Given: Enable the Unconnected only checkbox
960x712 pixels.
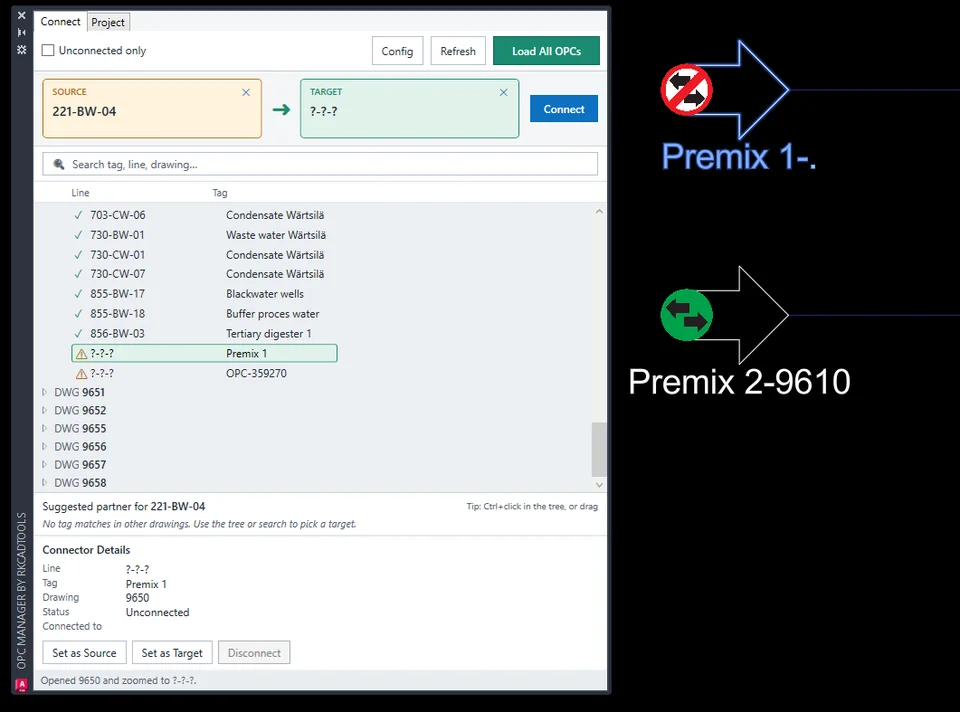Looking at the screenshot, I should tap(48, 50).
